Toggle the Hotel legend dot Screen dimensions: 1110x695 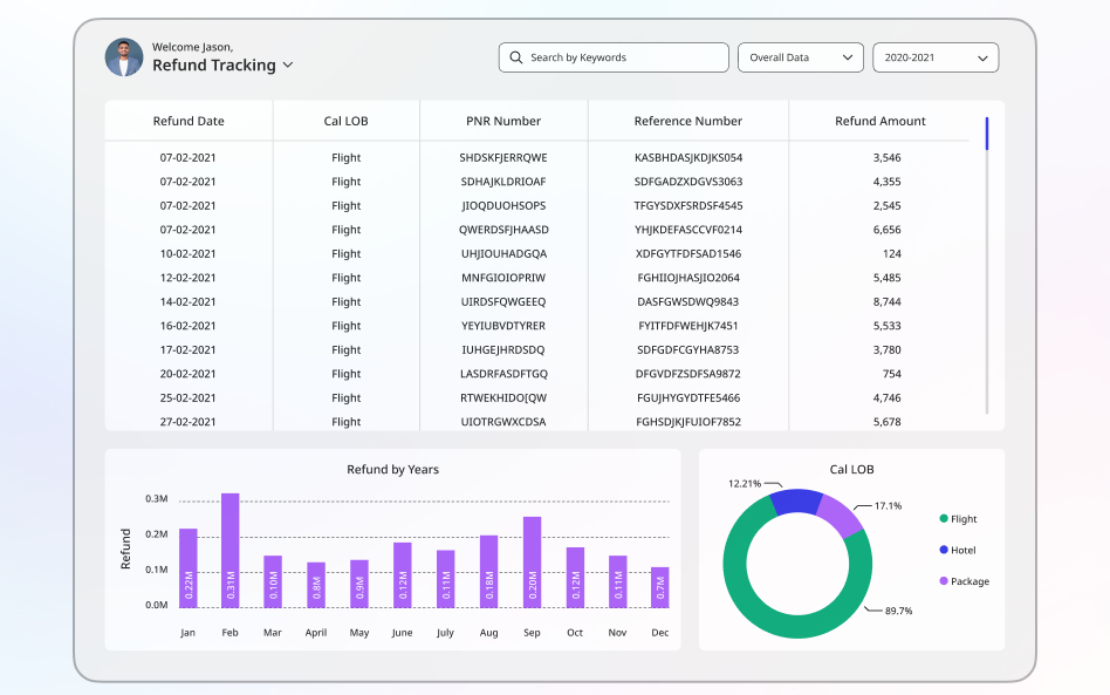(944, 550)
